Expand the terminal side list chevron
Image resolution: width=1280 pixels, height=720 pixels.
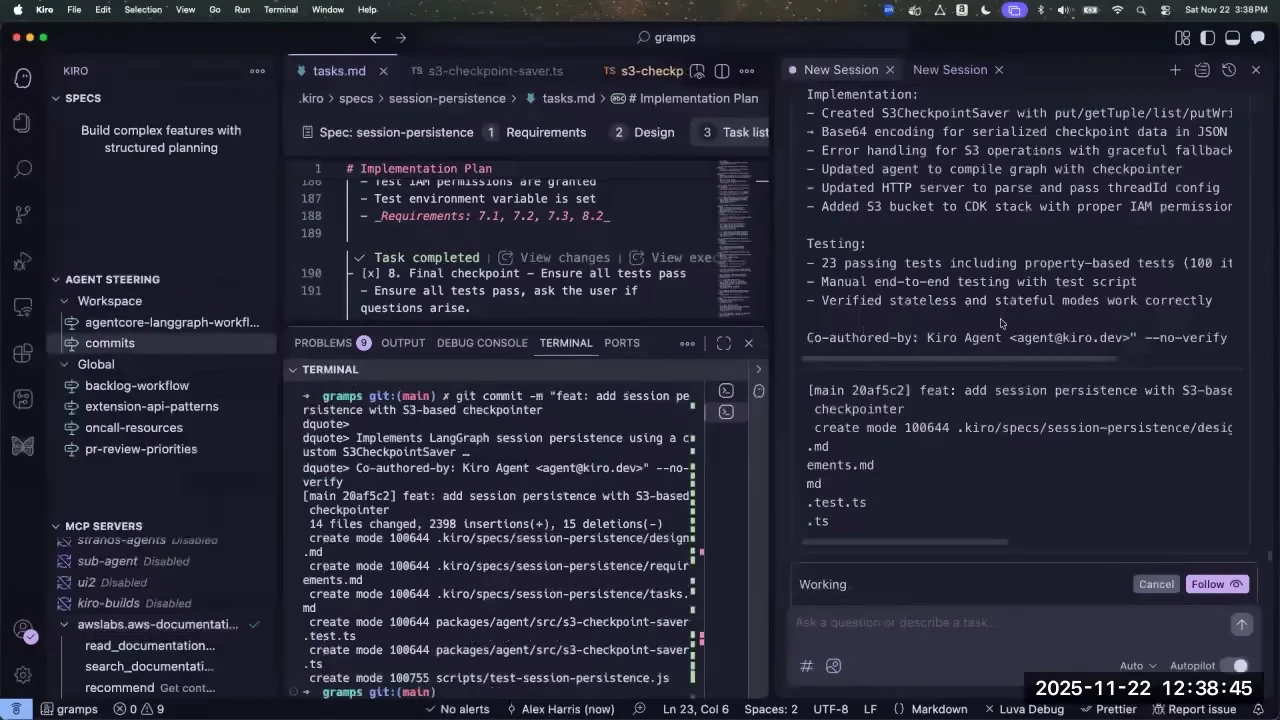point(758,369)
